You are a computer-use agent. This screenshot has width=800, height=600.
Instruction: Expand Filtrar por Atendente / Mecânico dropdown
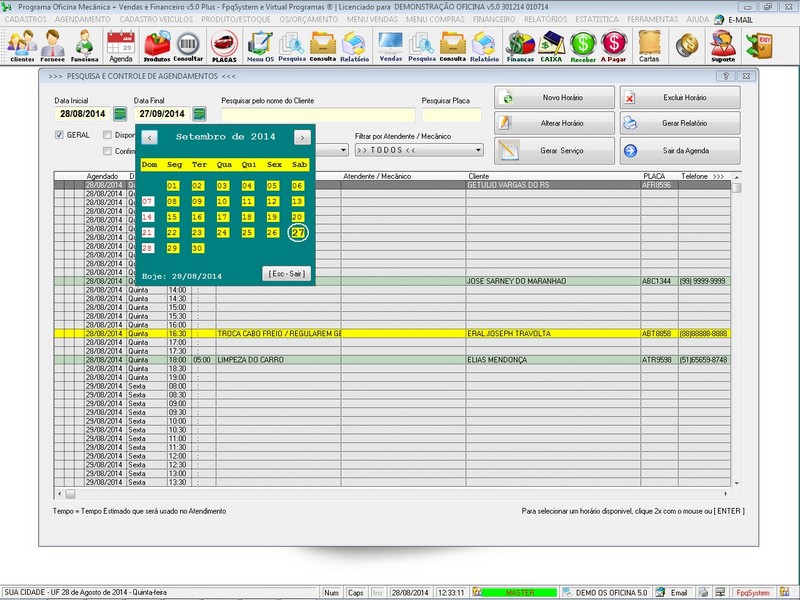[478, 150]
